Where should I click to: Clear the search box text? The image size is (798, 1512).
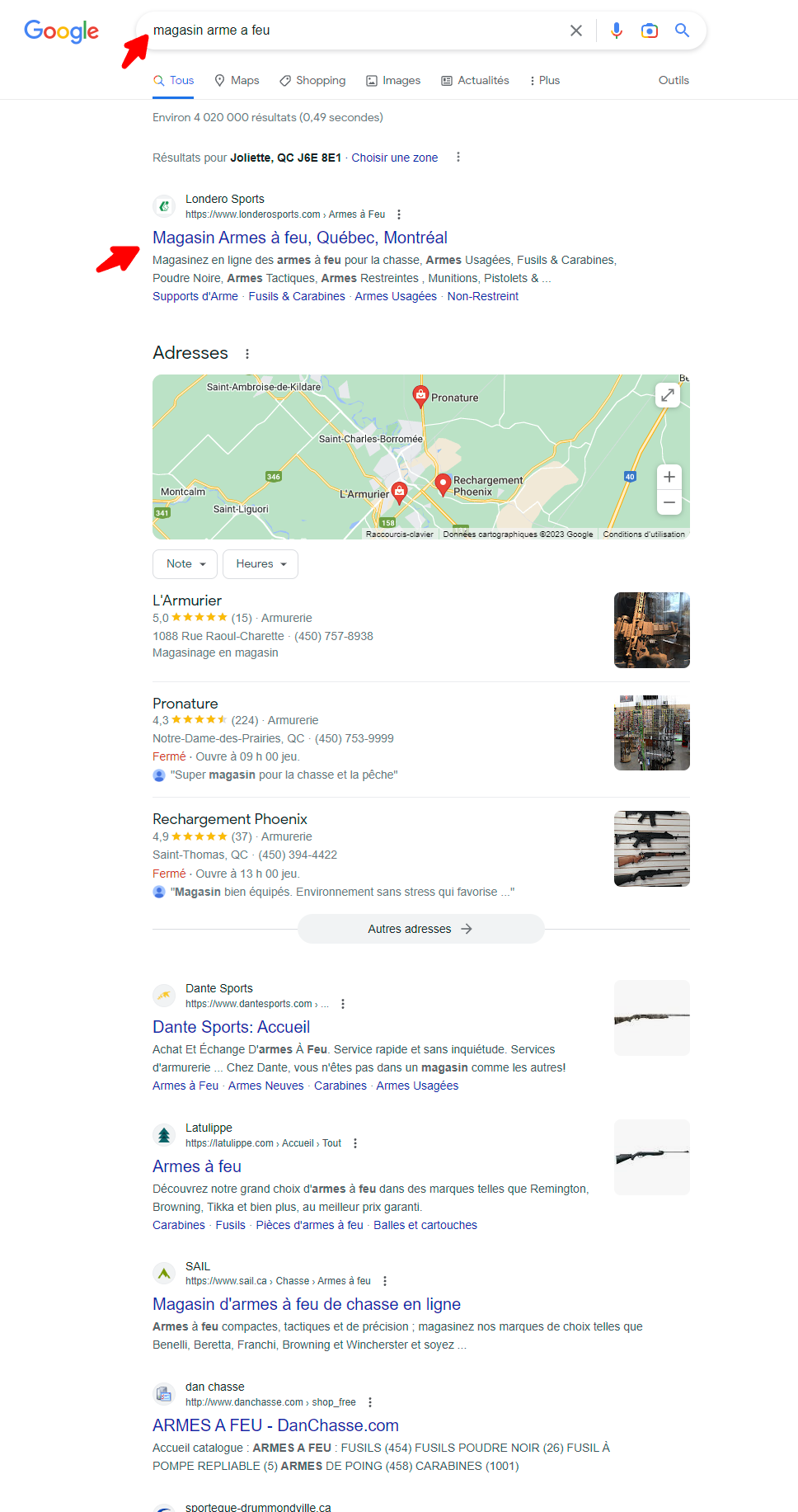(576, 31)
